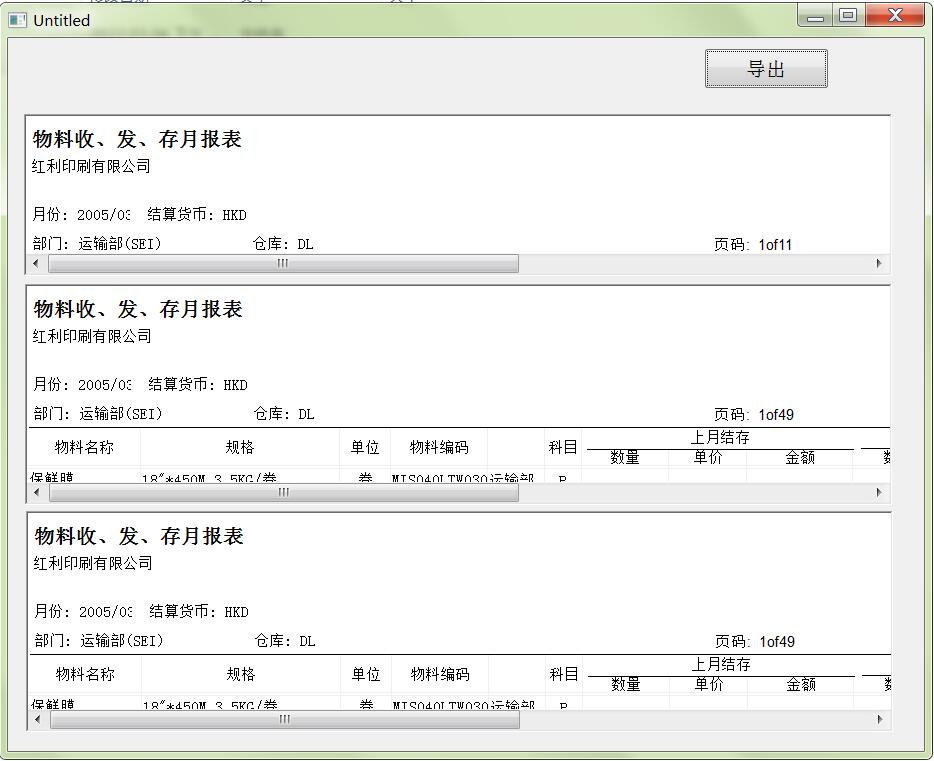Click 月份: 2005/03 text in first panel
The image size is (934, 761).
click(x=81, y=215)
